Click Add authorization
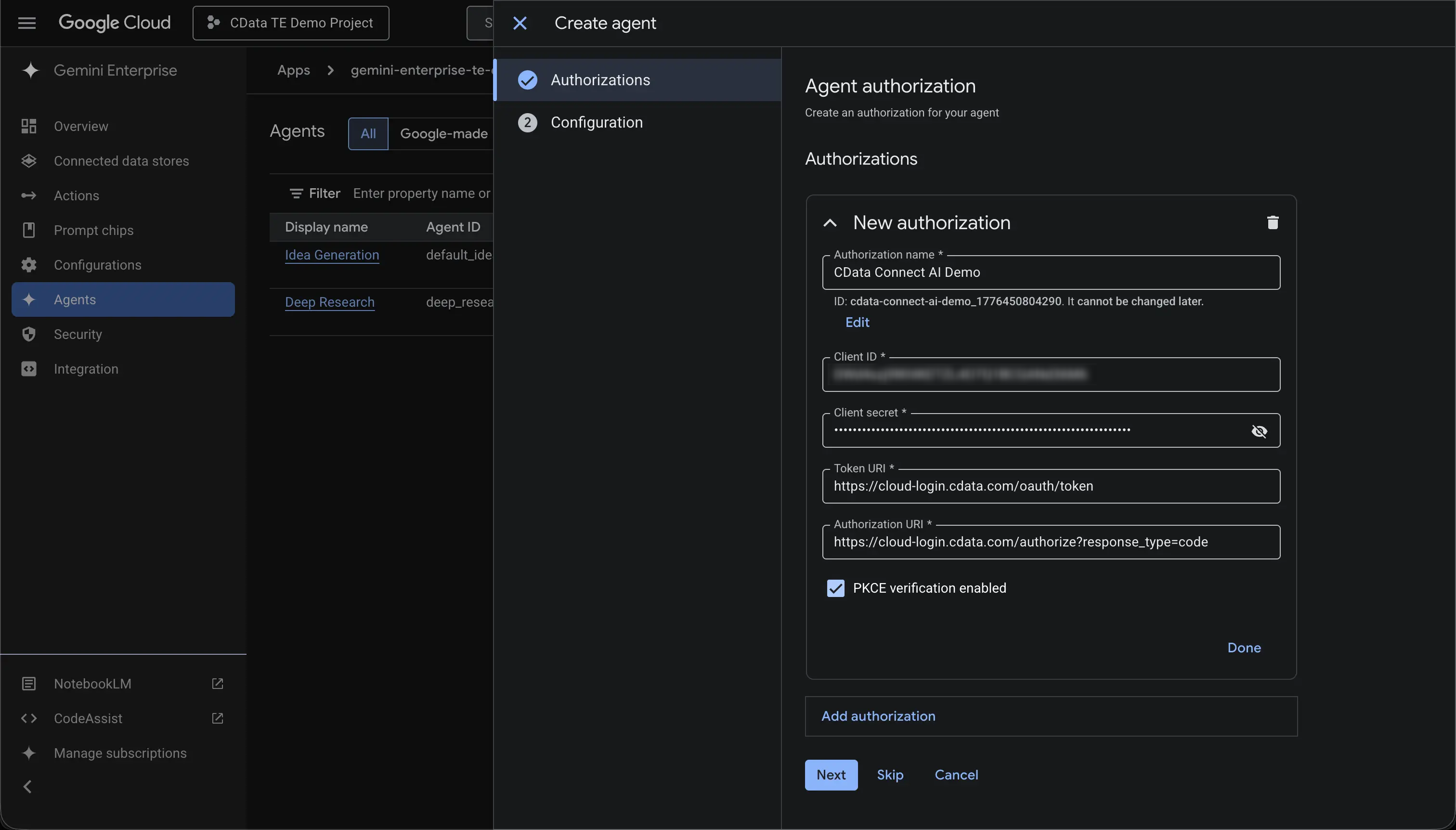Screen dimensions: 1456x830 tap(878, 716)
